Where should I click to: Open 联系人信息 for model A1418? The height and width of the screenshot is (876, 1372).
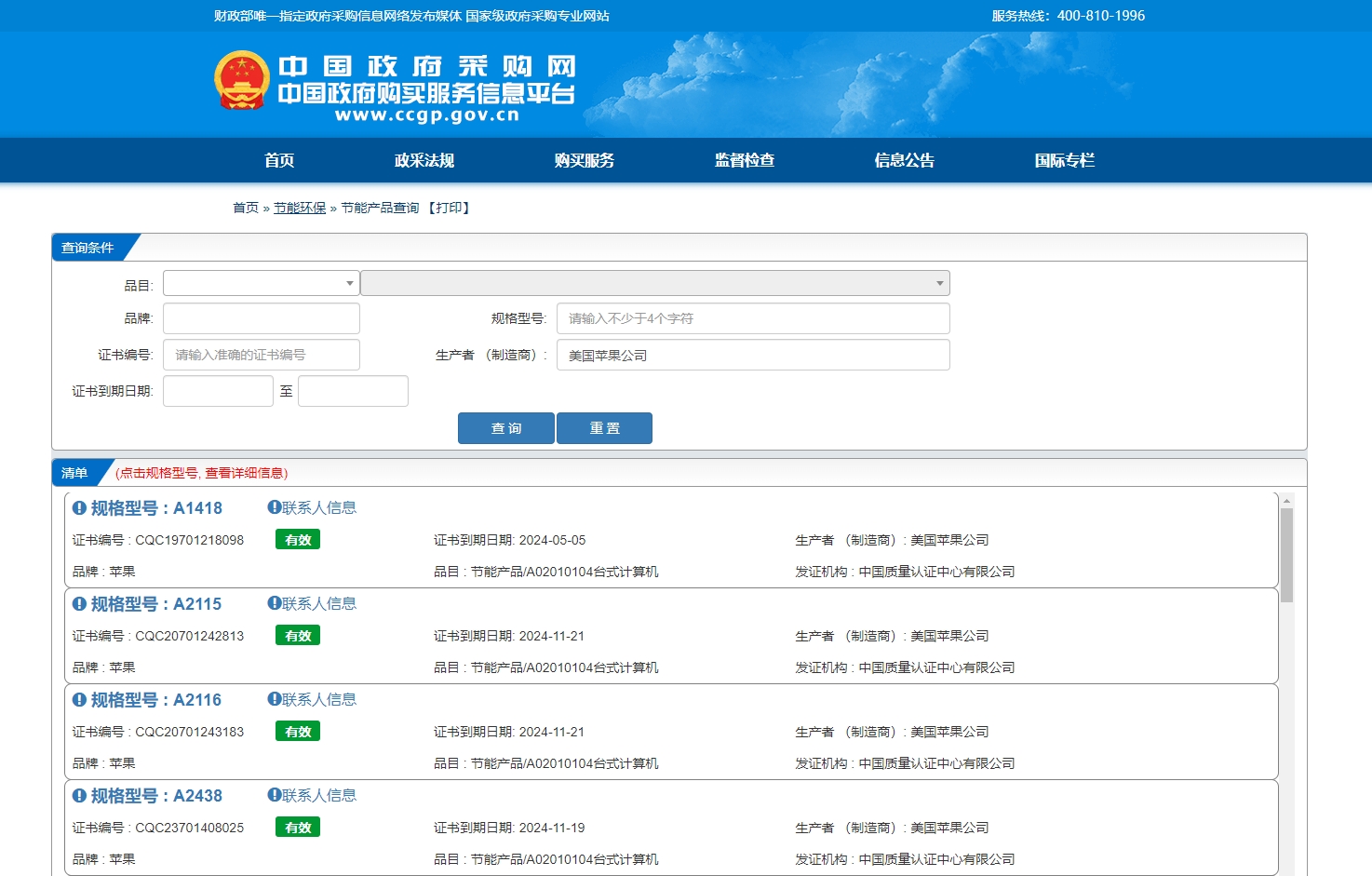coord(312,507)
